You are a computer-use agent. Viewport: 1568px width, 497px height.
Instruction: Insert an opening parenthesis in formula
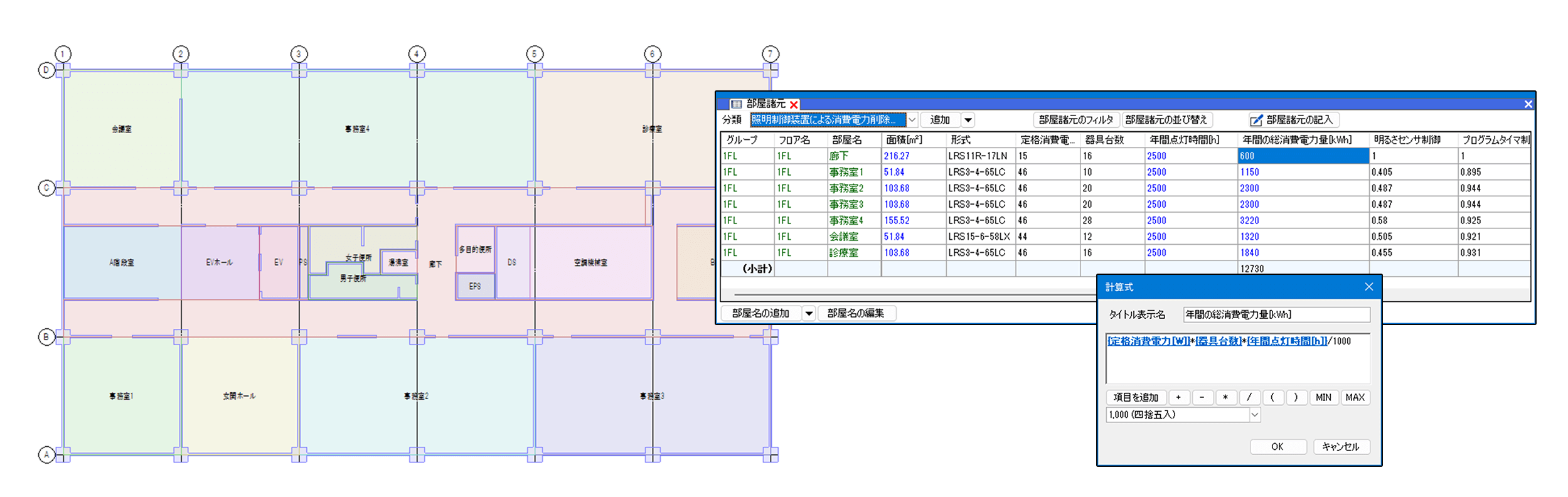[x=1272, y=397]
